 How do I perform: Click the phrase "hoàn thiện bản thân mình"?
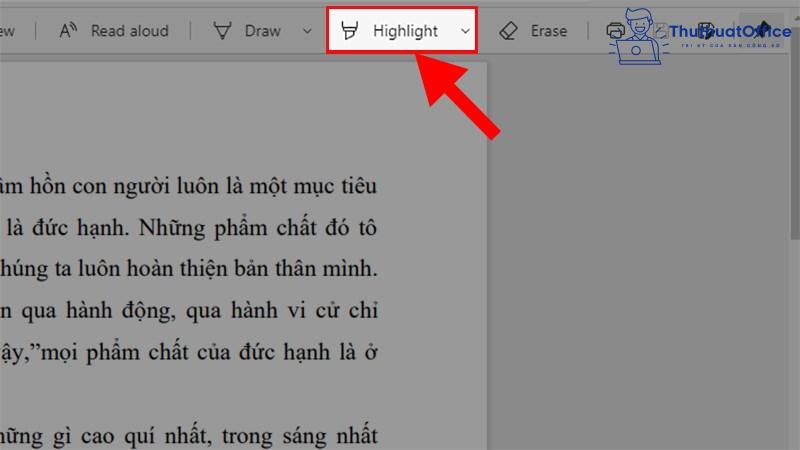point(252,269)
